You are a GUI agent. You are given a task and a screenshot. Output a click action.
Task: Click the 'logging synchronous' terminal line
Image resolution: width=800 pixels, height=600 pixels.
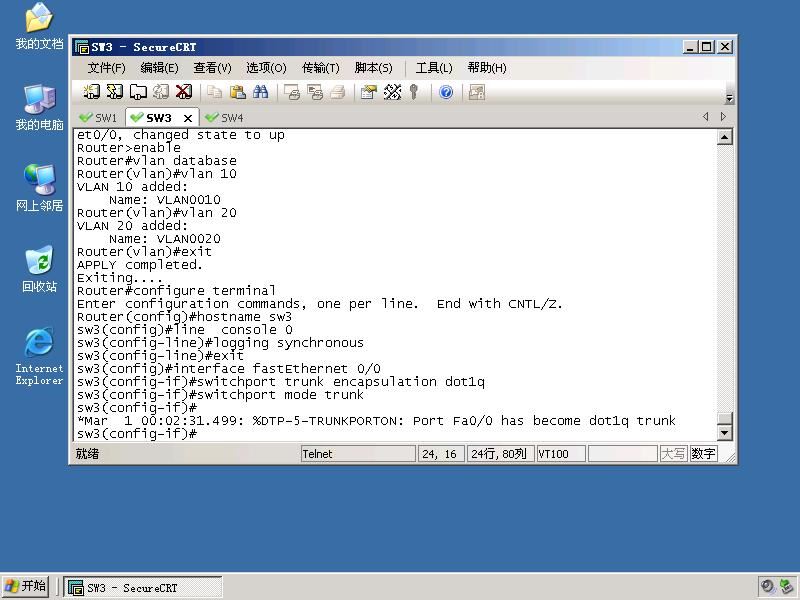point(220,343)
